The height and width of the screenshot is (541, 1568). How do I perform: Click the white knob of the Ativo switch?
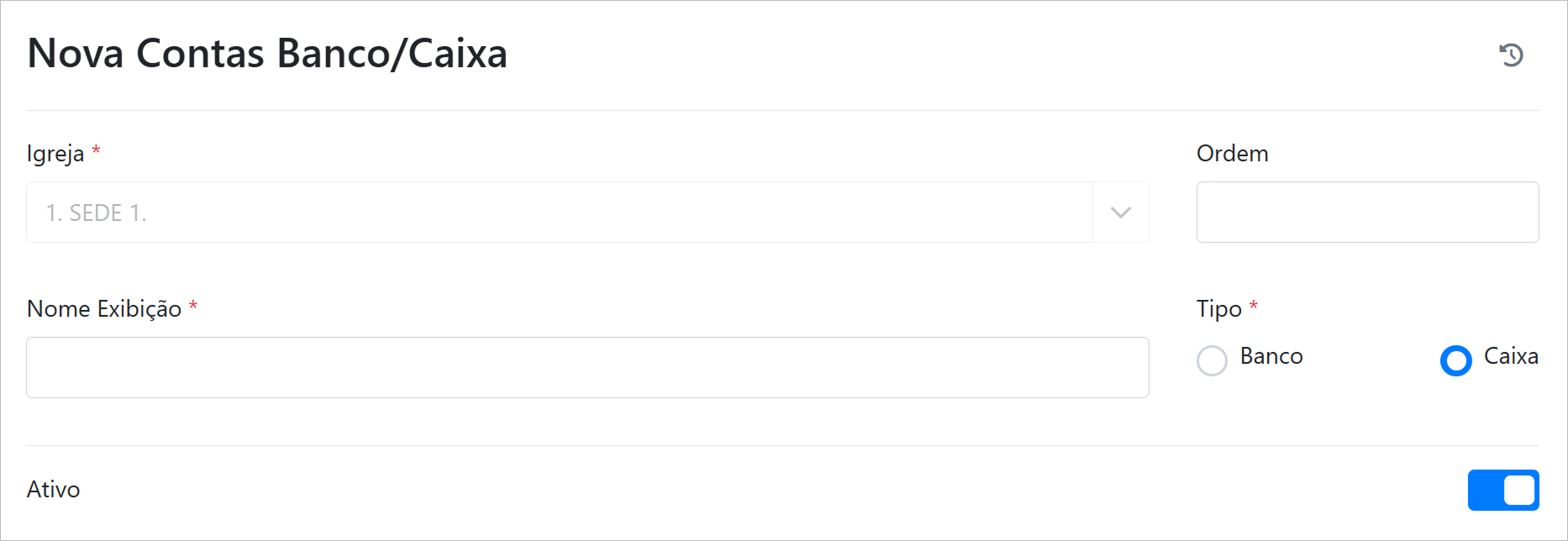pos(1519,490)
